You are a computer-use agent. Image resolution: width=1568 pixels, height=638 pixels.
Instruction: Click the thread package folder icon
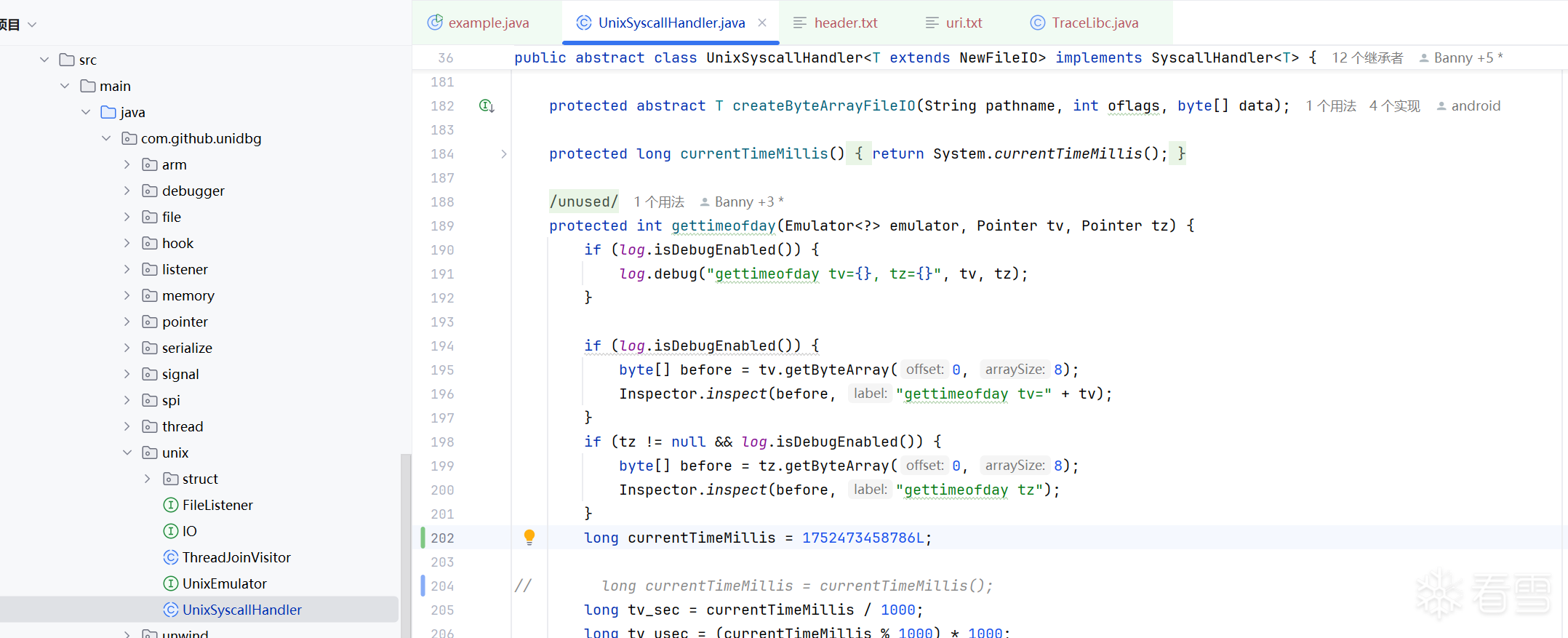click(x=150, y=426)
